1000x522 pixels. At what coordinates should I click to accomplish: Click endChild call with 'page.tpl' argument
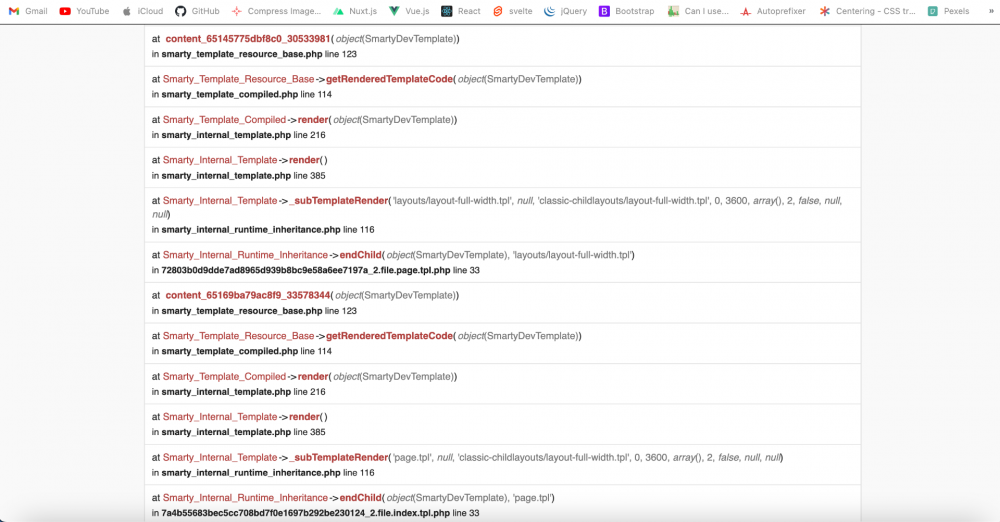(360, 498)
